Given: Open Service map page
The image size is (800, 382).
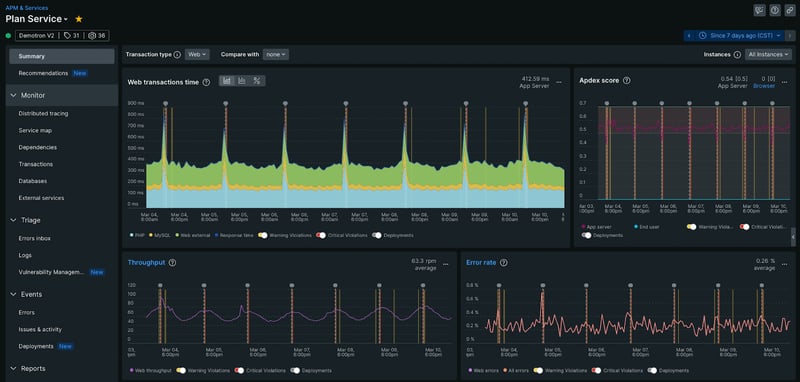Looking at the screenshot, I should pos(35,131).
